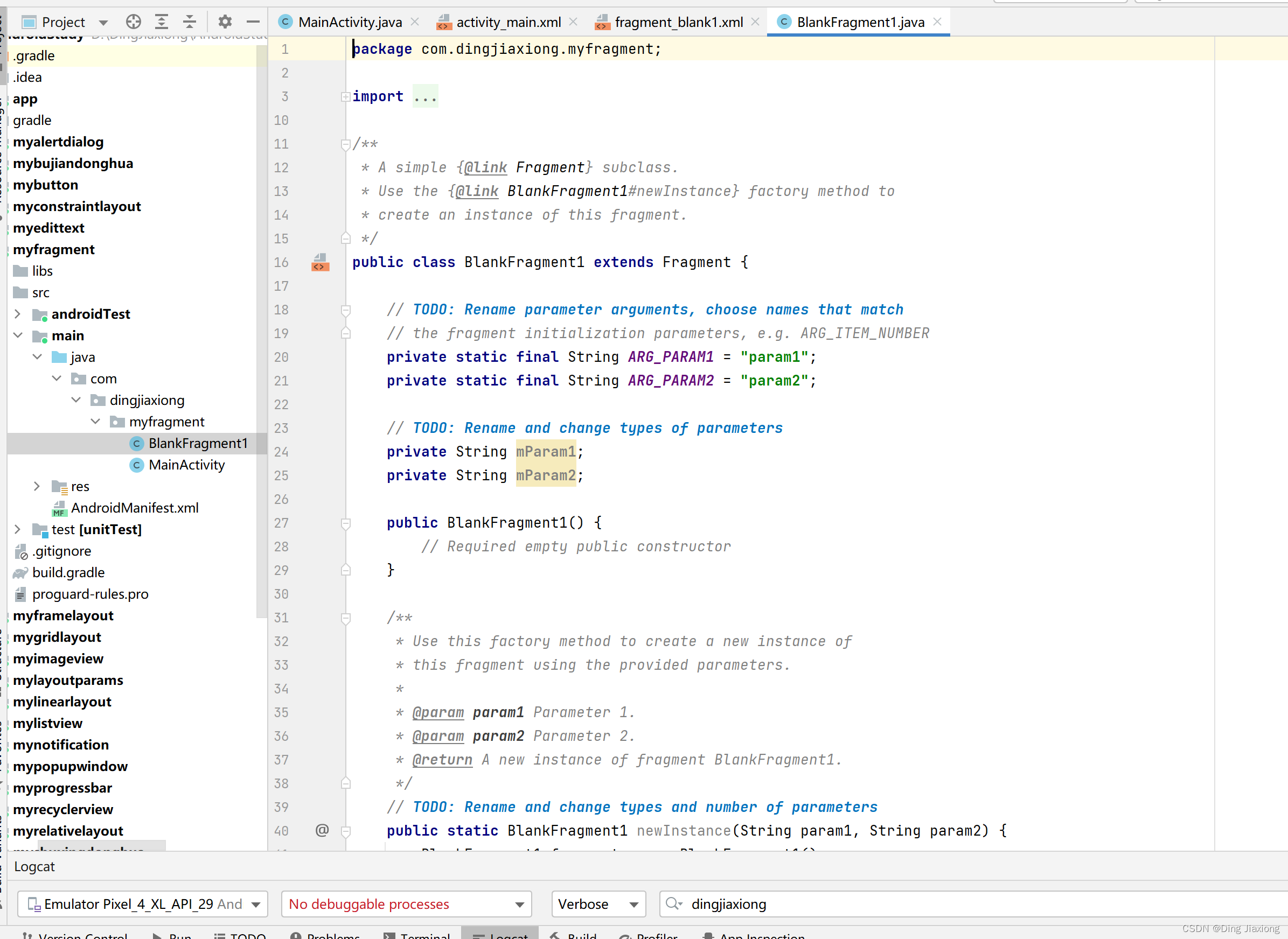The width and height of the screenshot is (1288, 939).
Task: Expand the androidTest folder
Action: 18,314
